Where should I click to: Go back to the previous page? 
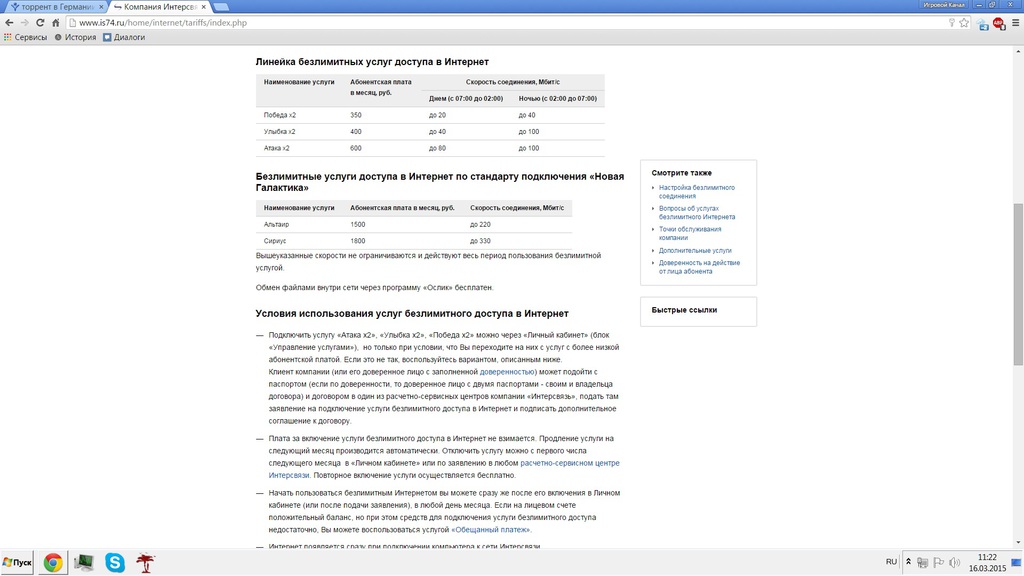click(x=9, y=23)
